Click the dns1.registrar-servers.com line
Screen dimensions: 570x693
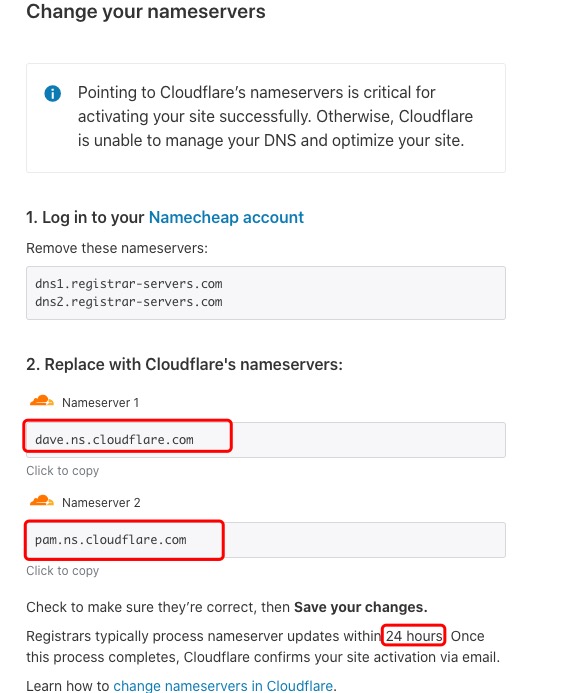coord(129,284)
